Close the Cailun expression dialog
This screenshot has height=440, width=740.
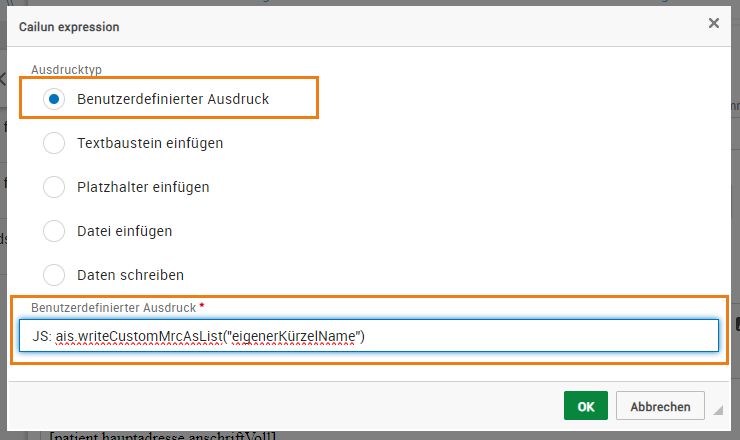pyautogui.click(x=713, y=23)
